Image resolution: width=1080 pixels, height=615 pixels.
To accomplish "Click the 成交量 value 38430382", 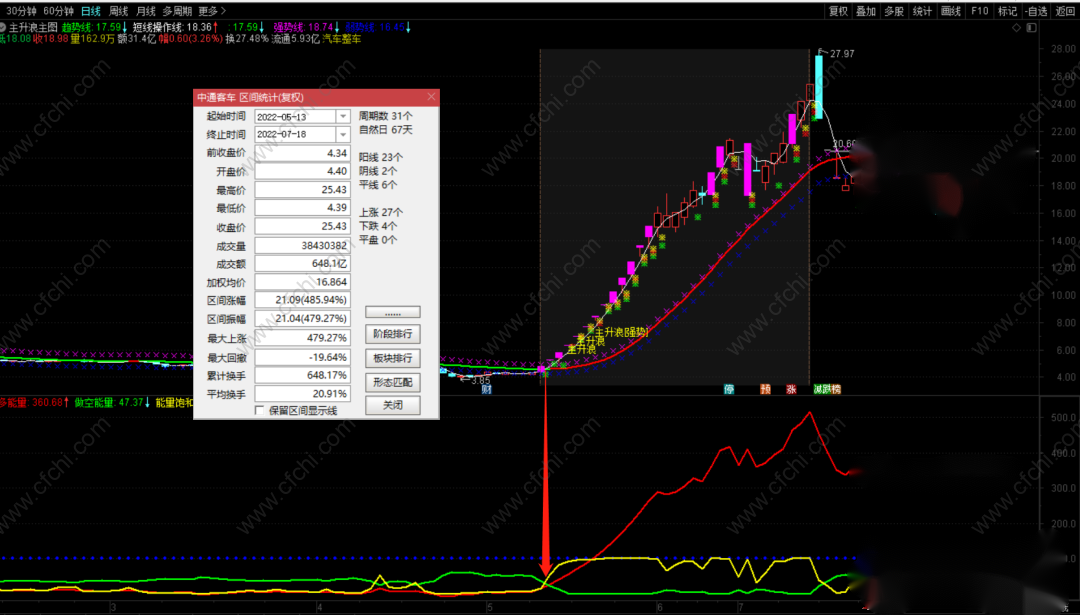I will [302, 245].
